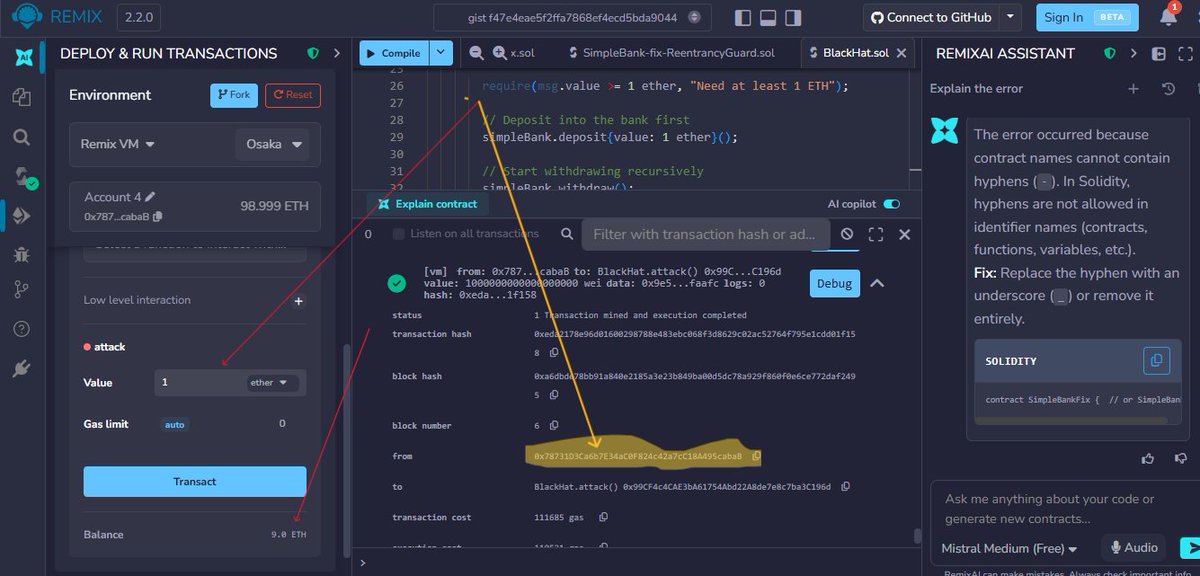This screenshot has height=576, width=1200.
Task: Copy the block hash value
Action: tap(552, 395)
